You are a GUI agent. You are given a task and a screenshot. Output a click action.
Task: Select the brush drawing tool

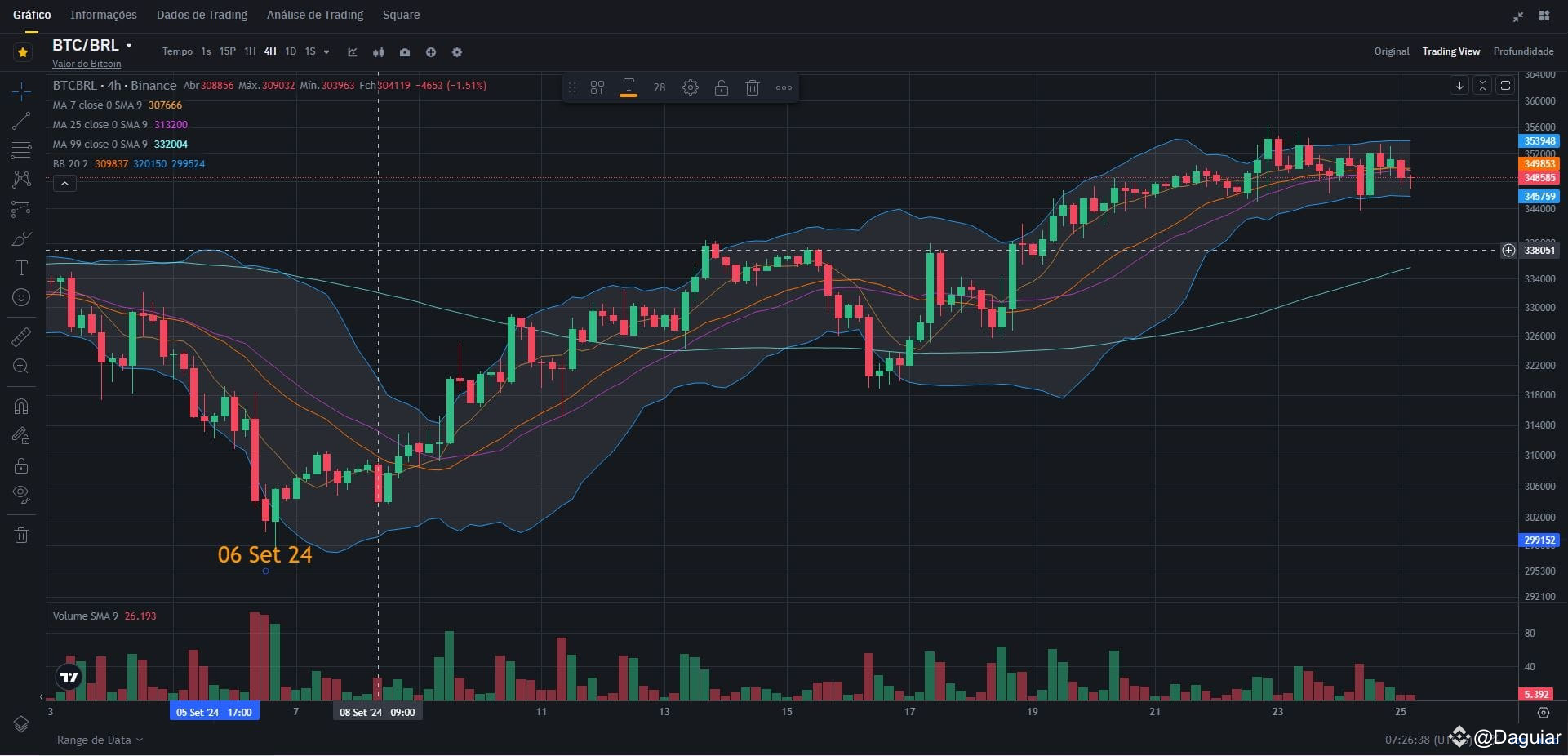click(x=21, y=238)
